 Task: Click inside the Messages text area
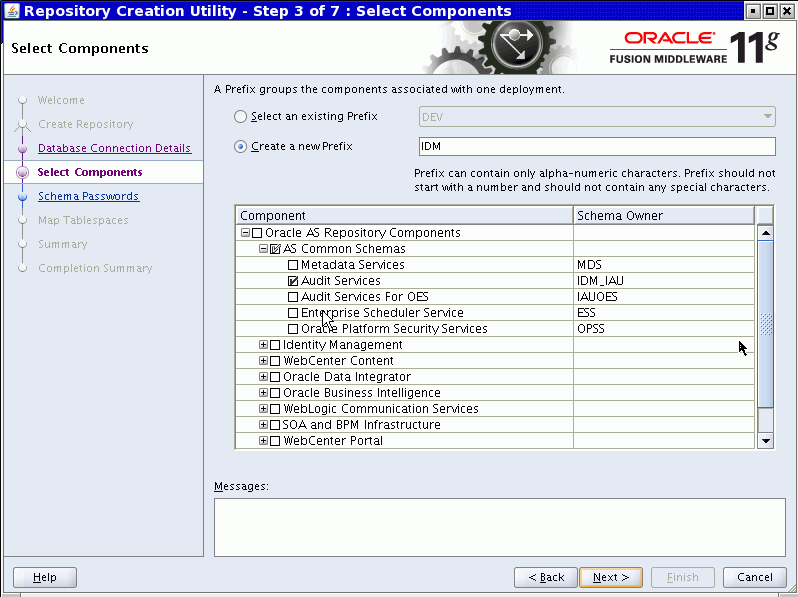click(500, 527)
